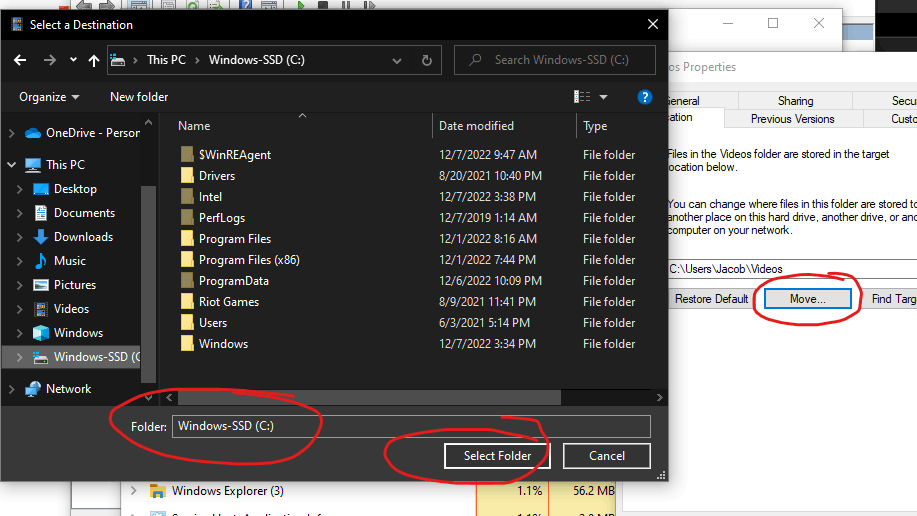Select the Riot Games folder icon
The height and width of the screenshot is (516, 917).
point(187,302)
